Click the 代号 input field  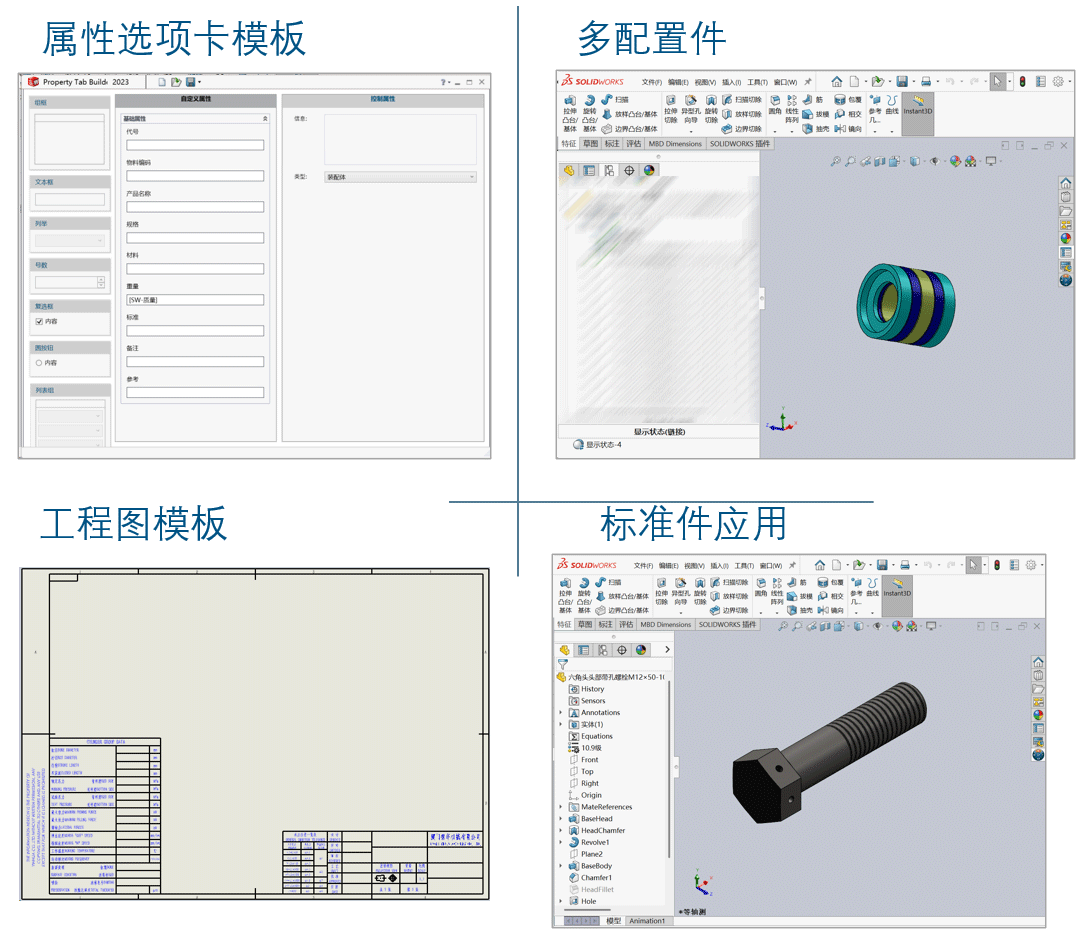(x=195, y=145)
